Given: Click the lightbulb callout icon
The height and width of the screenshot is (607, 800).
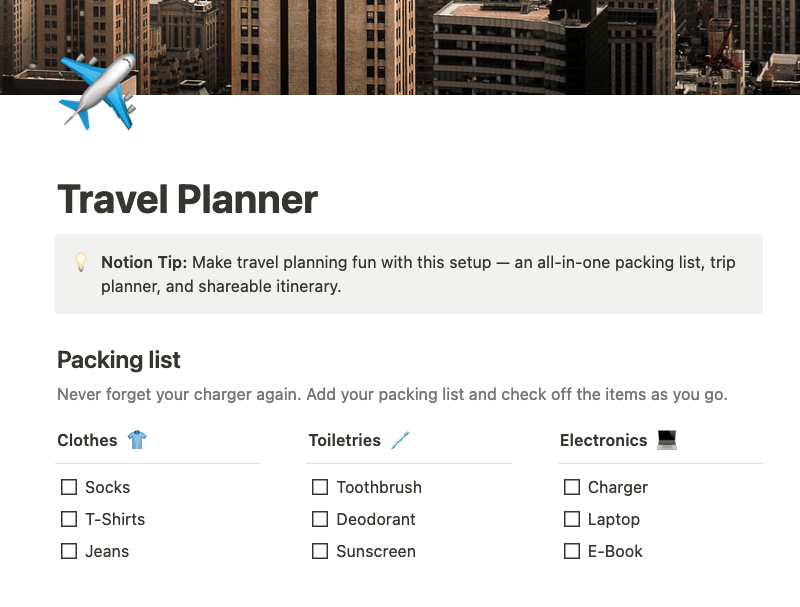Looking at the screenshot, I should [x=81, y=262].
